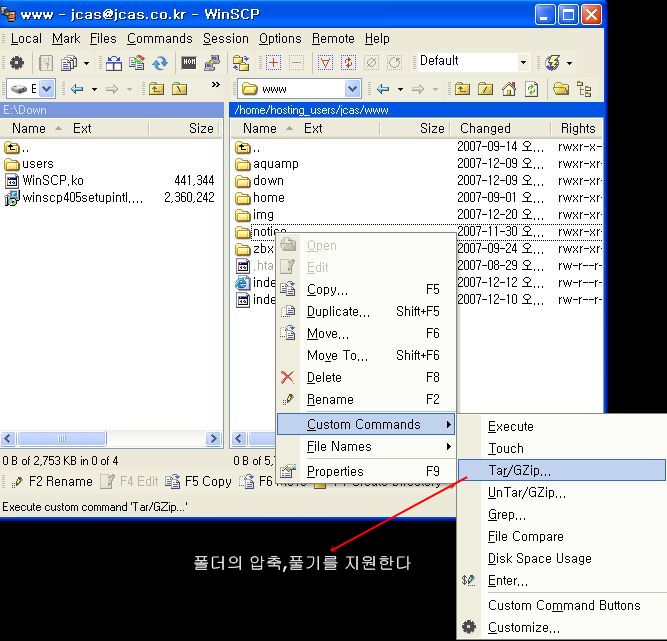Sort remote panel by Changed column

(500, 128)
